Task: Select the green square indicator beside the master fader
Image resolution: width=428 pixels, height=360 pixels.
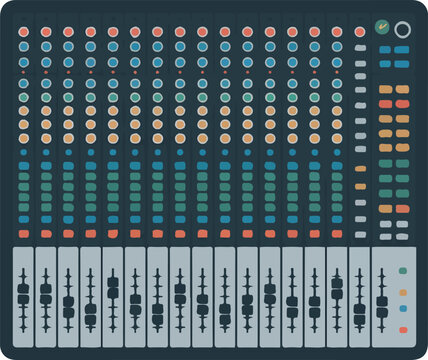Action: pos(403,271)
